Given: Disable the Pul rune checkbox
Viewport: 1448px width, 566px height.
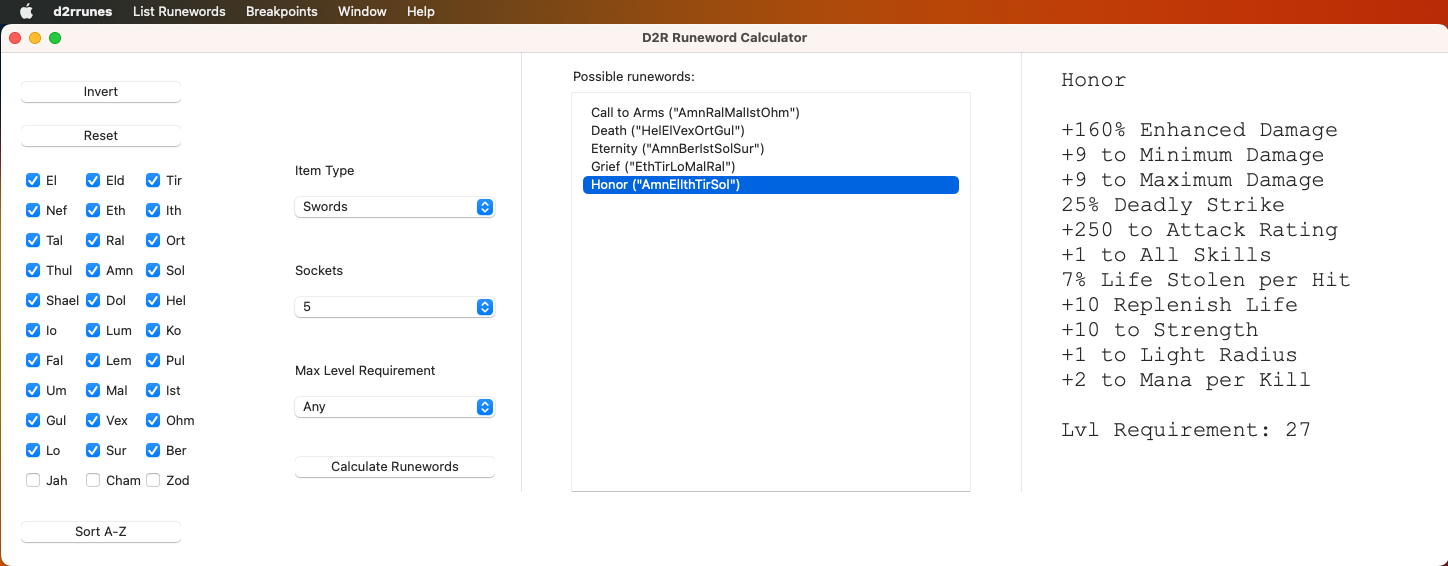Looking at the screenshot, I should point(153,361).
